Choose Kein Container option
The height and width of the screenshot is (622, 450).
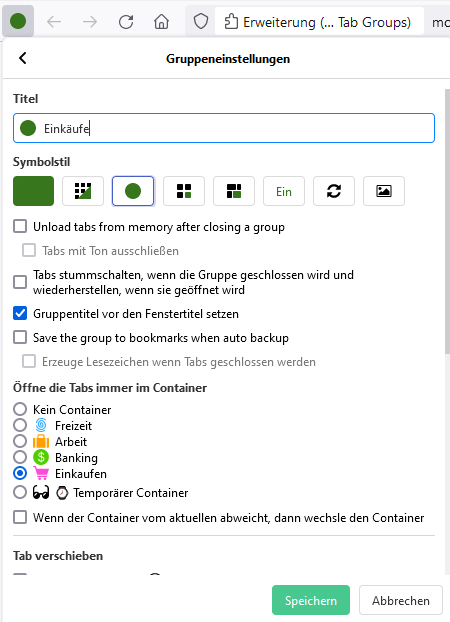click(x=20, y=409)
